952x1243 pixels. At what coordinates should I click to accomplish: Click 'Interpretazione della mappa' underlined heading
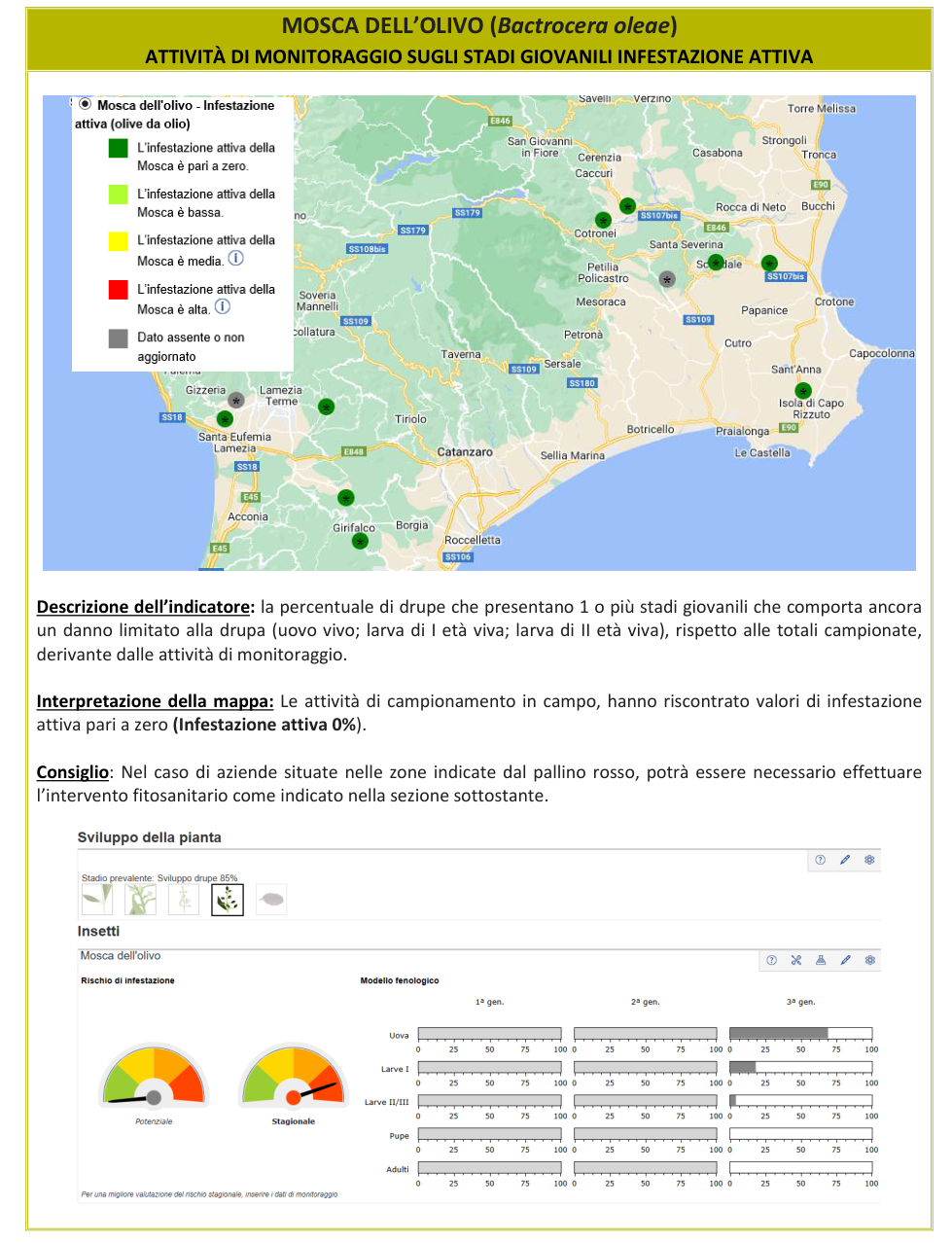pyautogui.click(x=156, y=701)
